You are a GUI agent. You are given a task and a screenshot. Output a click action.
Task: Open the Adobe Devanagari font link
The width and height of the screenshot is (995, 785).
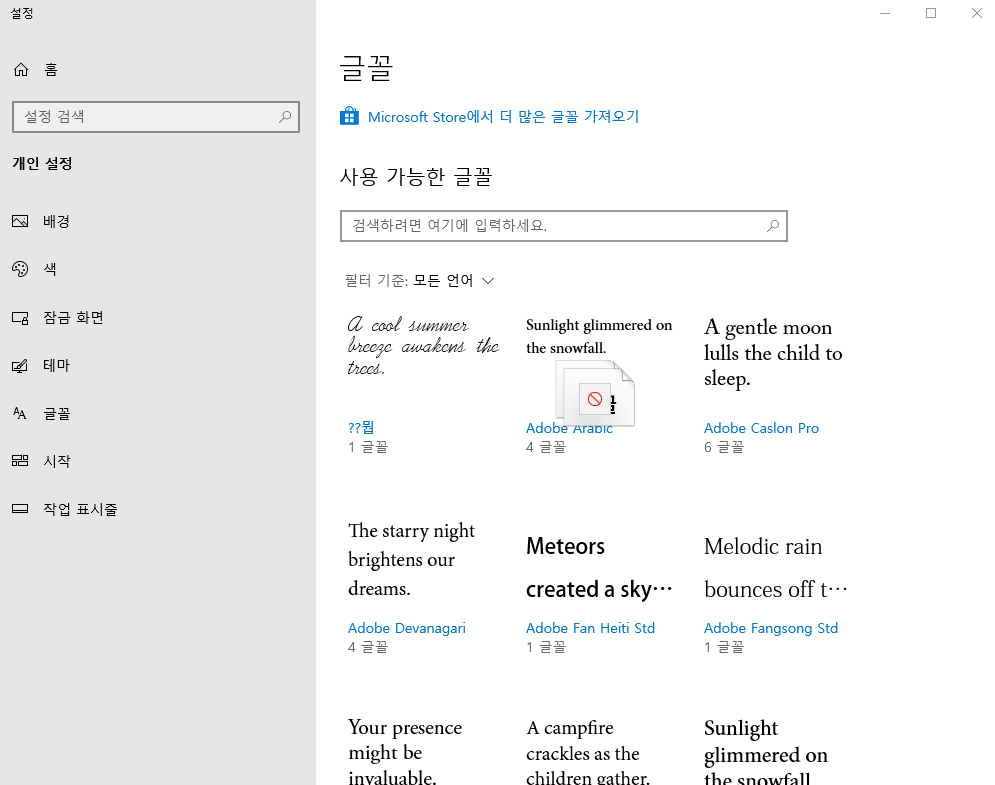pos(407,628)
